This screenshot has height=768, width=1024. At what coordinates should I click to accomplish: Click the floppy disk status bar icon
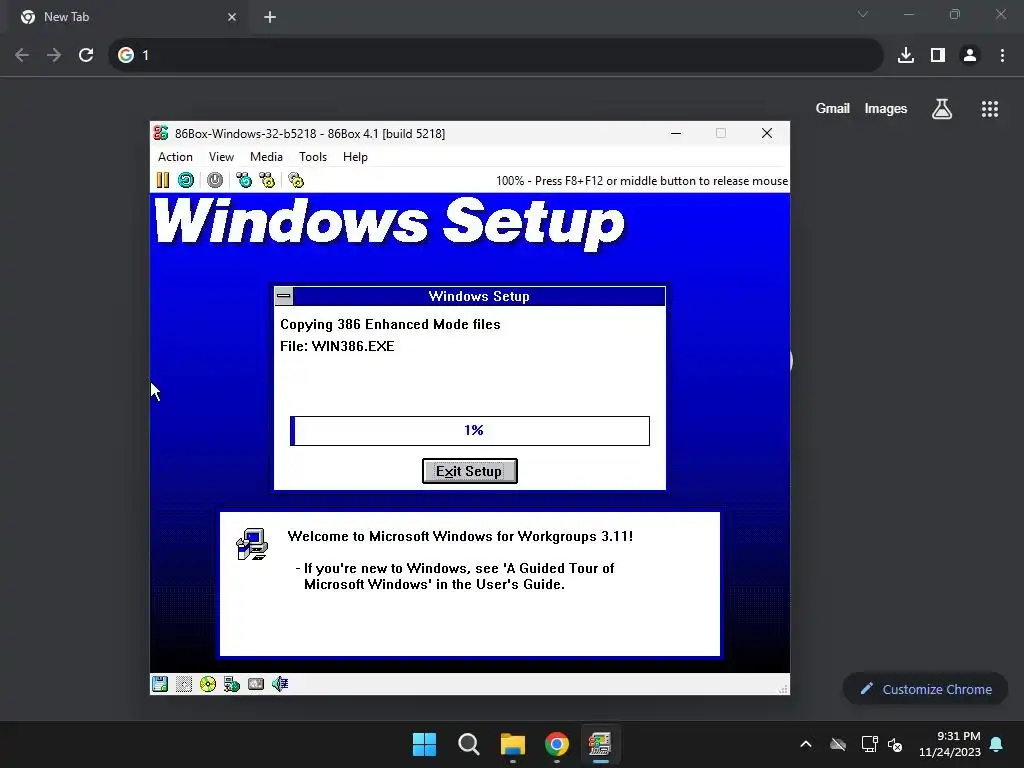click(160, 684)
